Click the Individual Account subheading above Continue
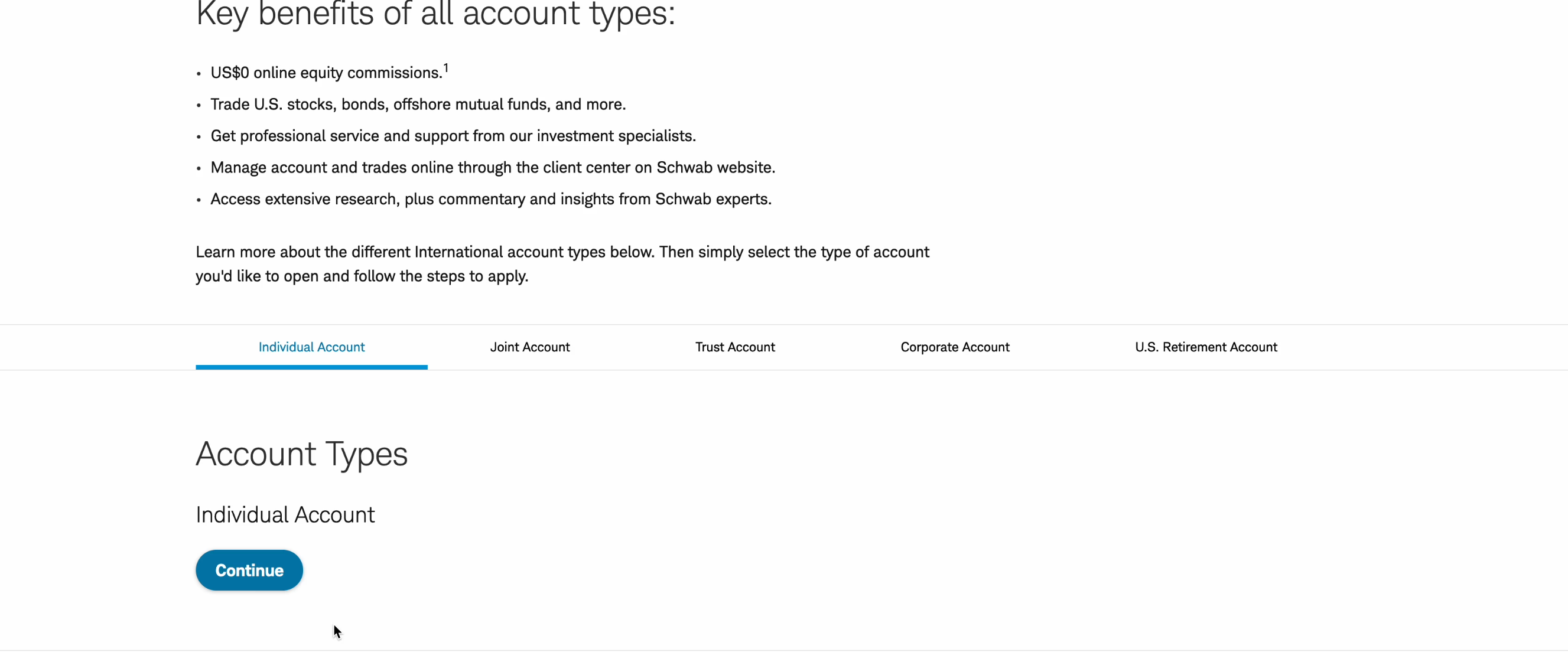 pyautogui.click(x=285, y=514)
